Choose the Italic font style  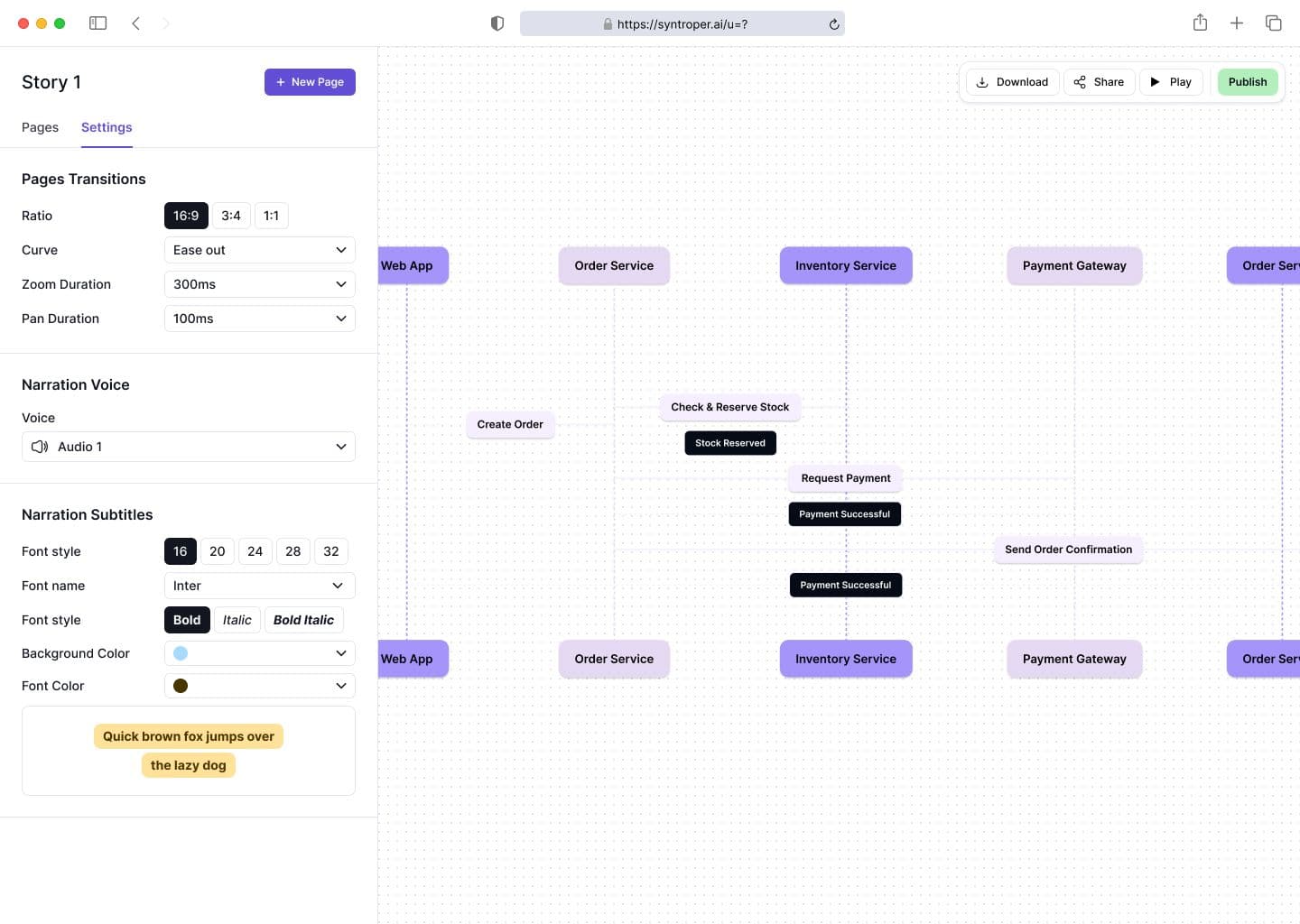[237, 620]
